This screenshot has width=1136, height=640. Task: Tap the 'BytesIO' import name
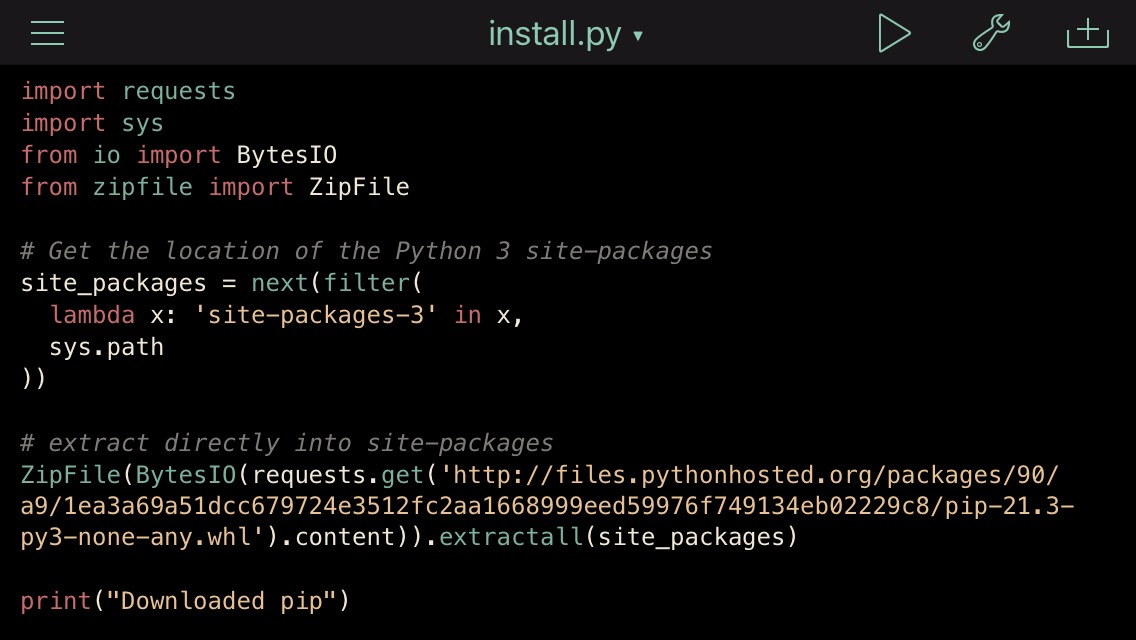[287, 155]
